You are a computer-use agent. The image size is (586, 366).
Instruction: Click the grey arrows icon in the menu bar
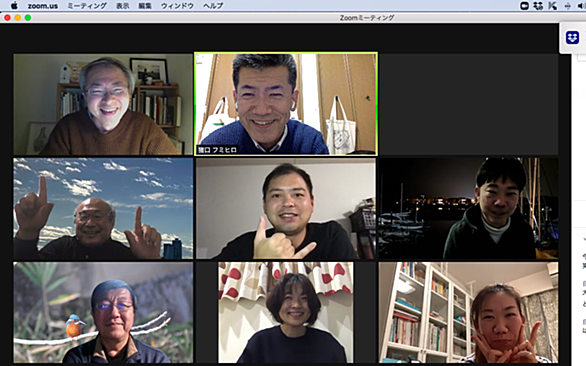[567, 6]
